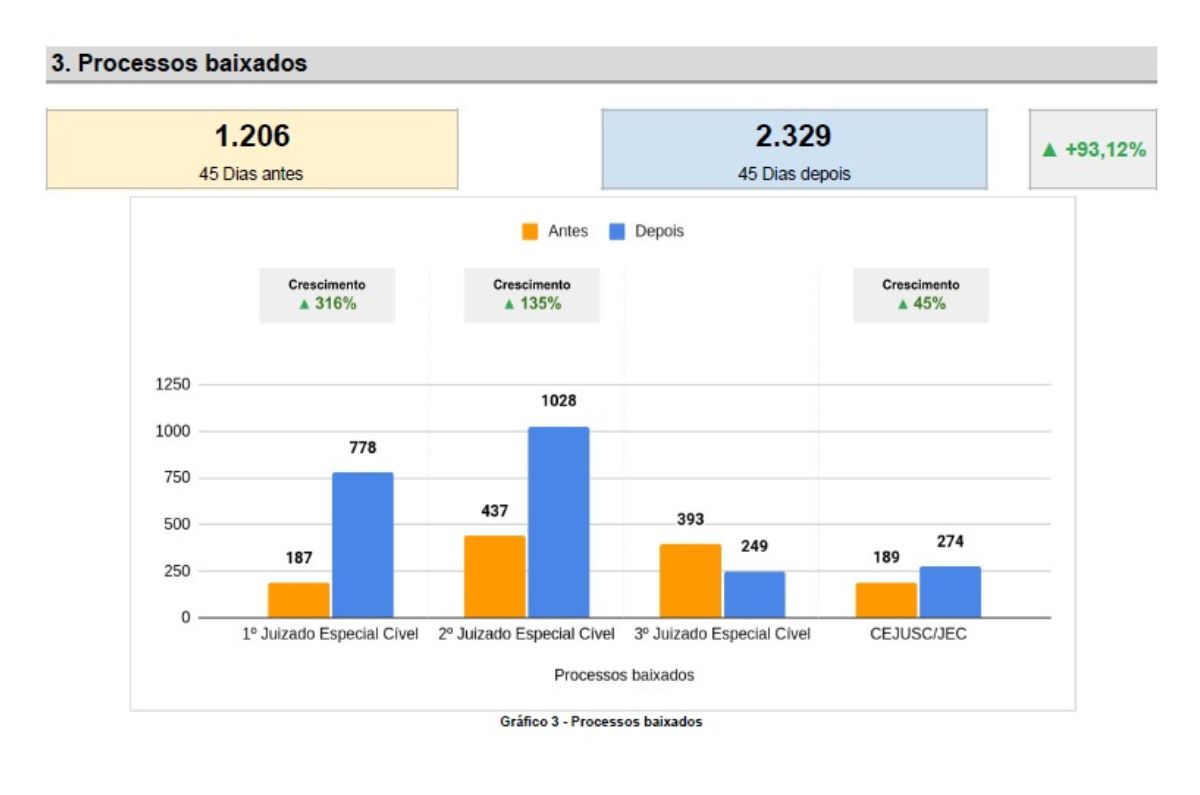Click the green arrow next to 316%
Viewport: 1200px width, 795px height.
point(304,304)
